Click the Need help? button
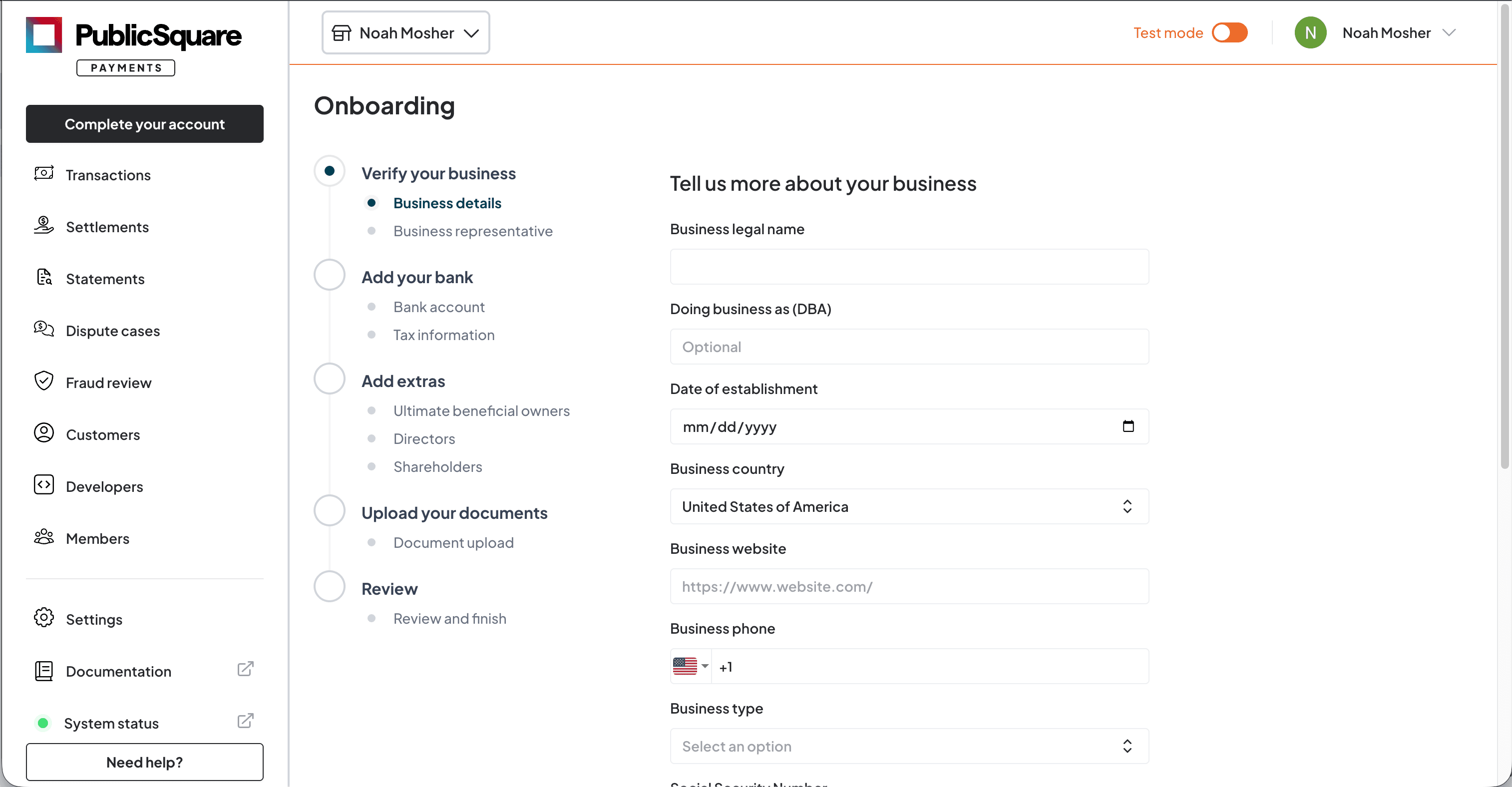Viewport: 1512px width, 787px height. click(144, 762)
